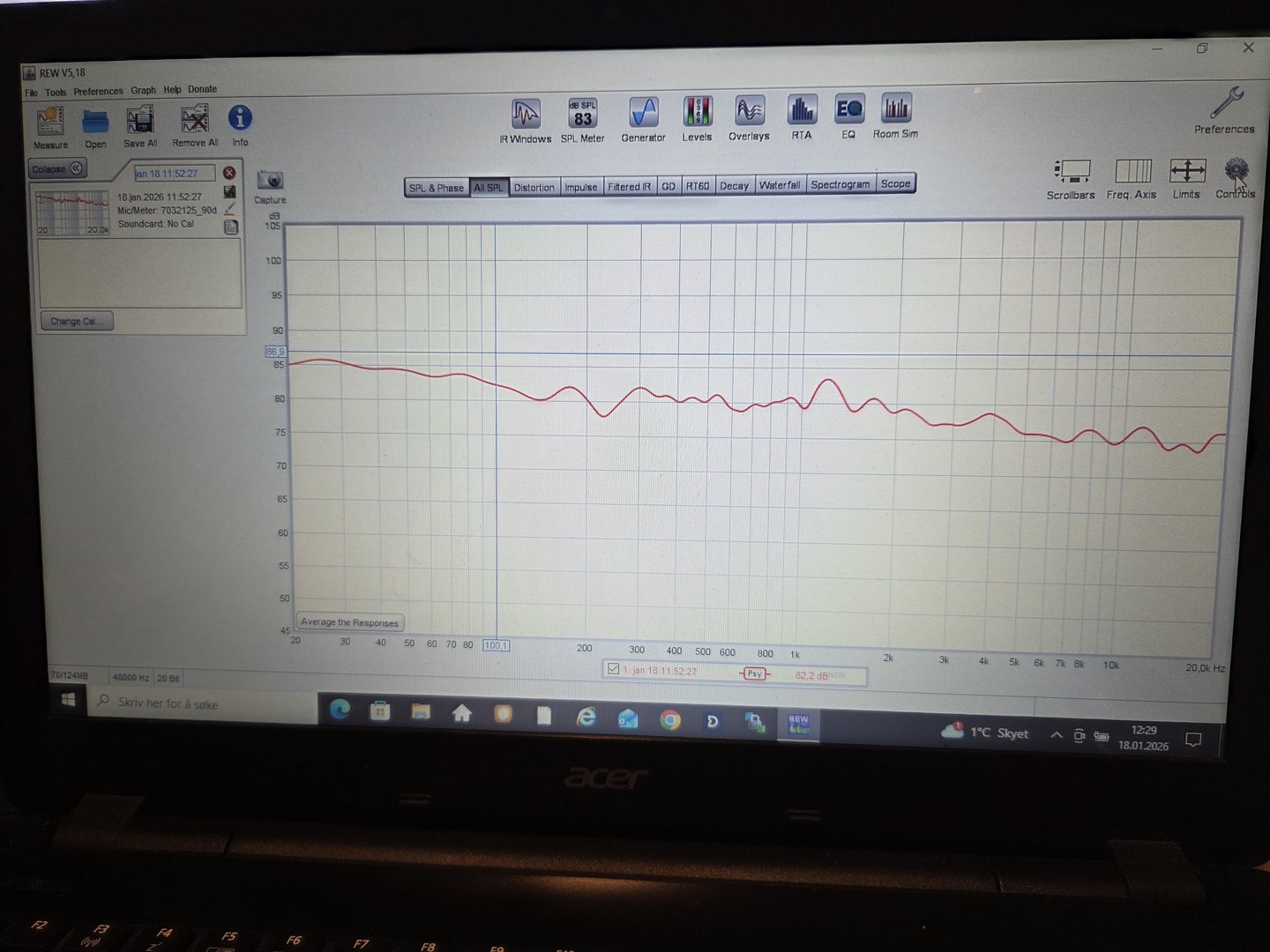Collapse the measurements panel
Screen dimensions: 1270x952
pos(59,168)
